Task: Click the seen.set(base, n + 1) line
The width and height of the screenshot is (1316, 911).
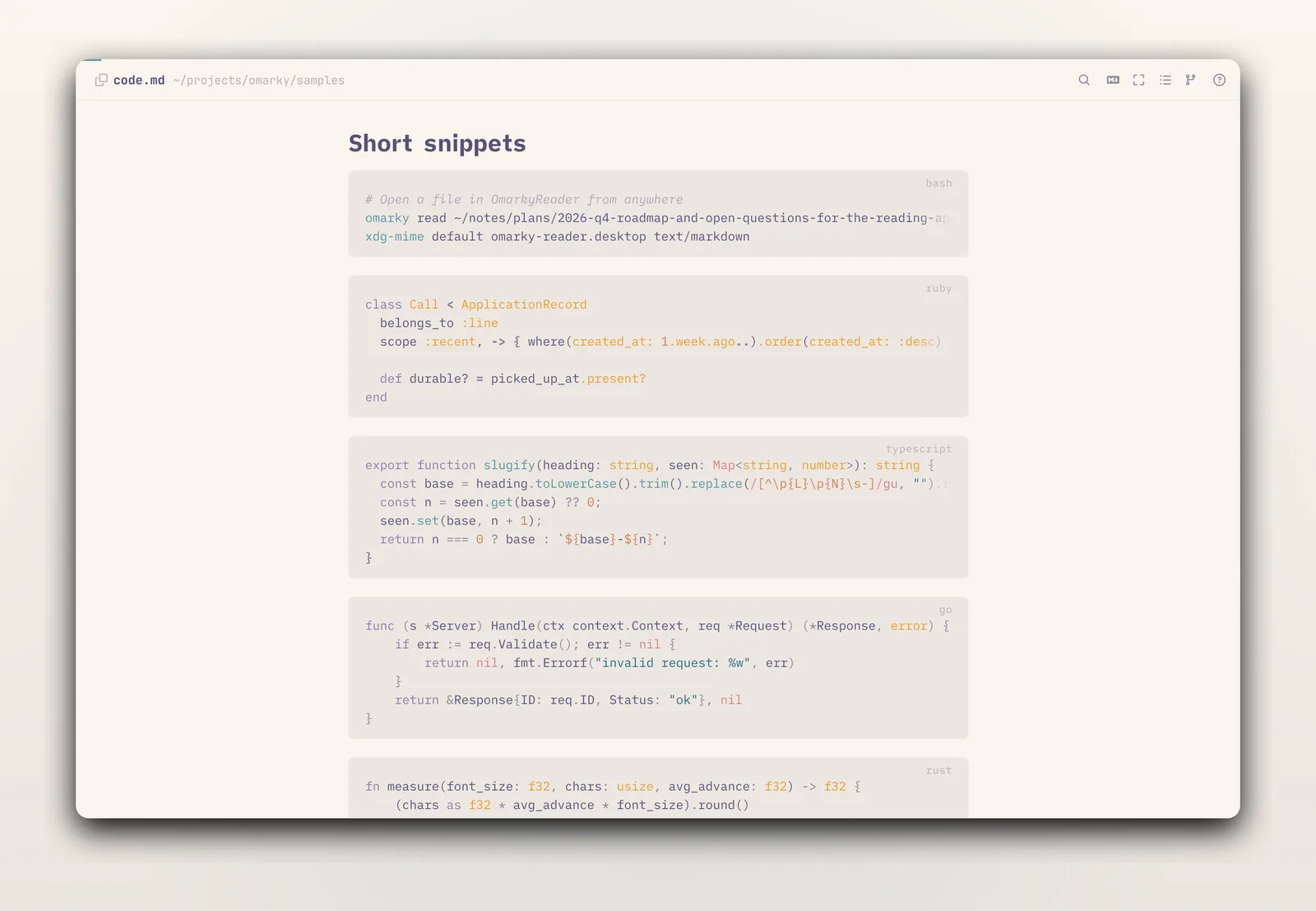Action: (x=461, y=521)
